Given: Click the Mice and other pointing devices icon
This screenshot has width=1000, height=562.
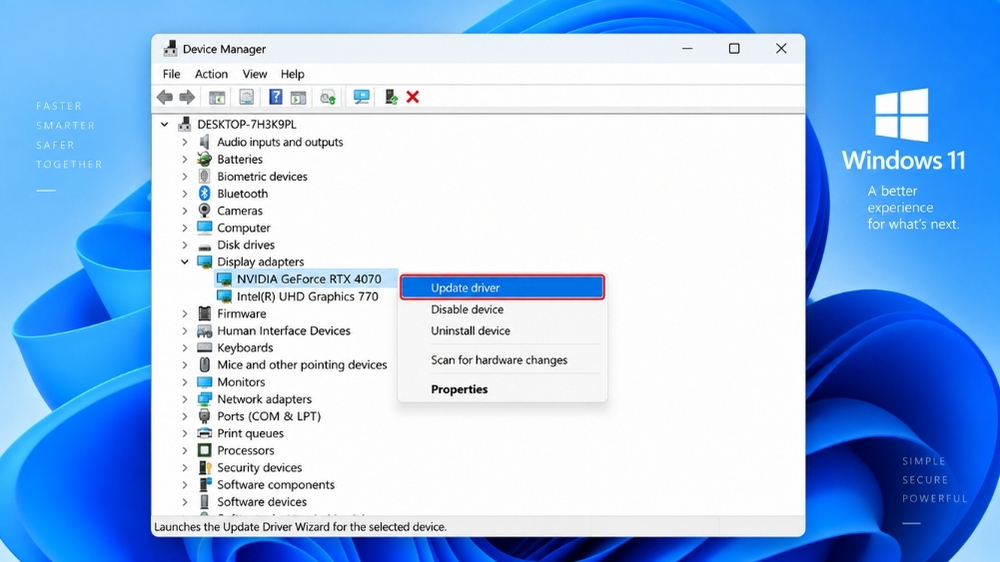Looking at the screenshot, I should coord(204,364).
